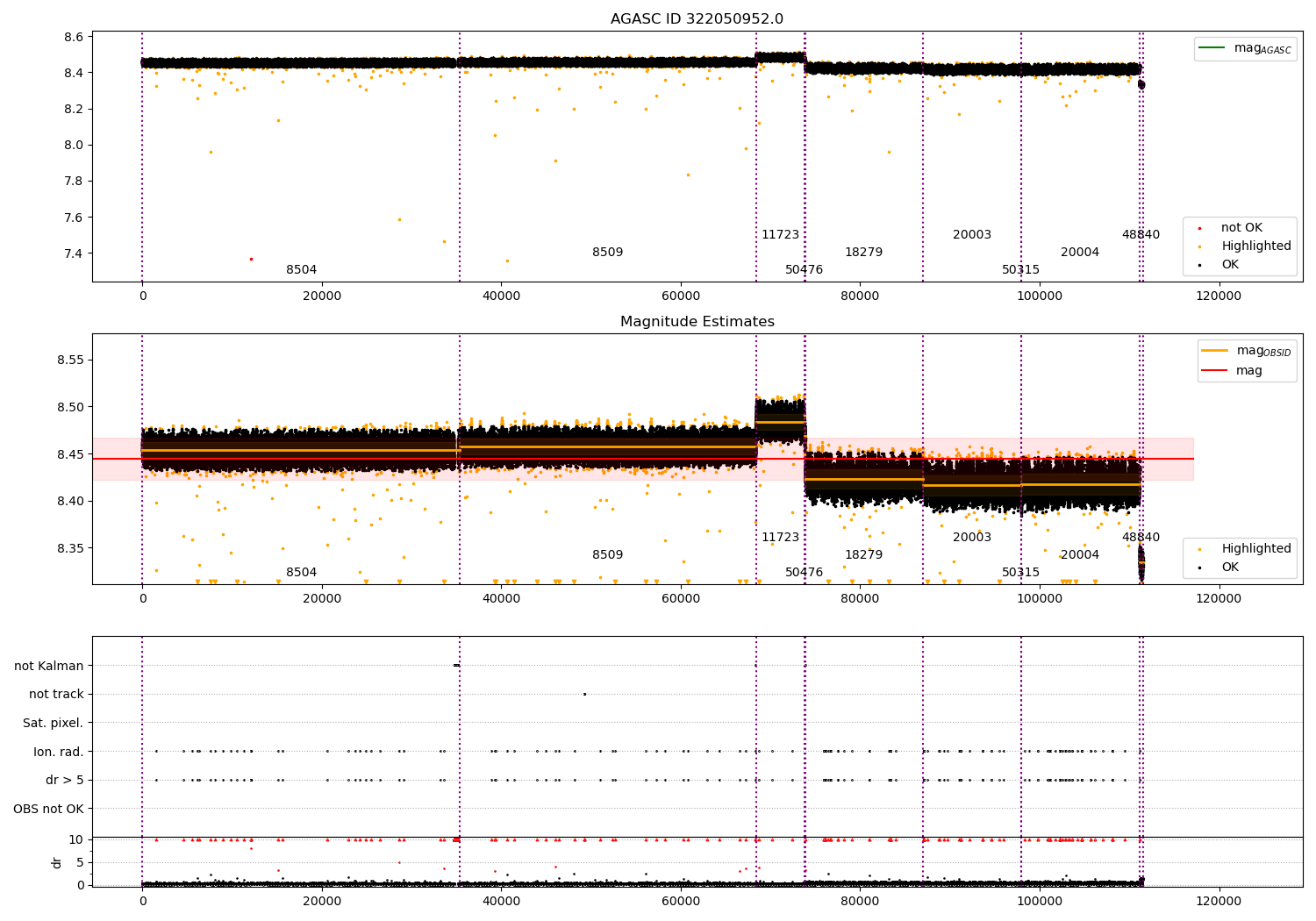Click the green mag AGASC legend line
Screen dimensions: 1316x921
(x=1213, y=48)
